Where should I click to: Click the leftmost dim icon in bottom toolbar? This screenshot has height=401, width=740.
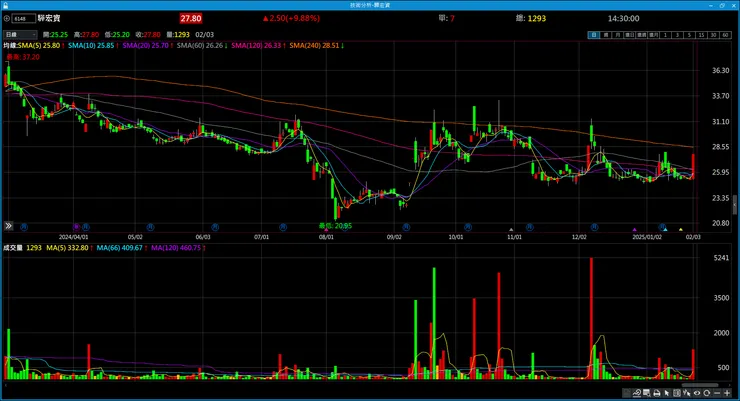(x=626, y=393)
